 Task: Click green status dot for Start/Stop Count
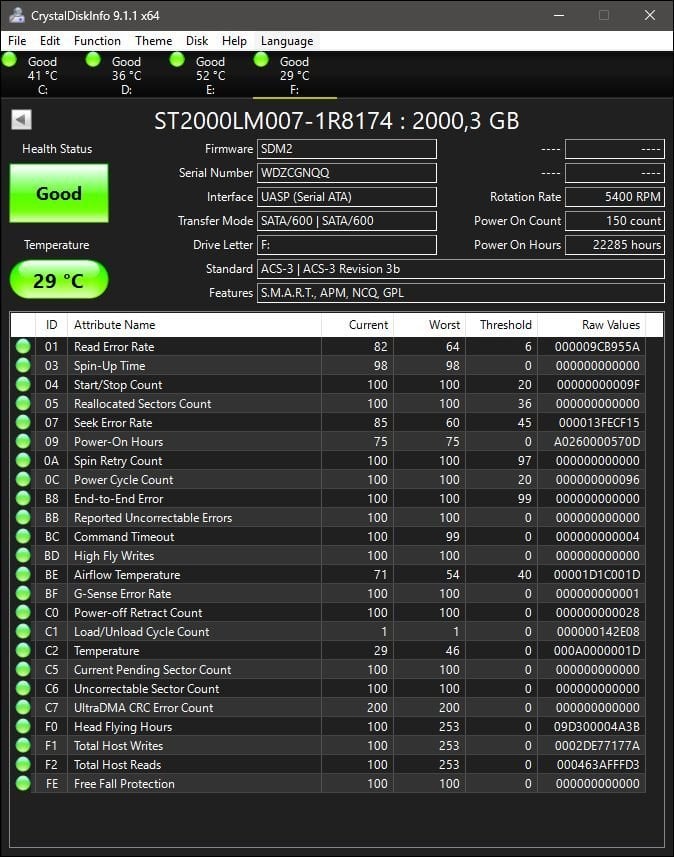click(x=23, y=385)
